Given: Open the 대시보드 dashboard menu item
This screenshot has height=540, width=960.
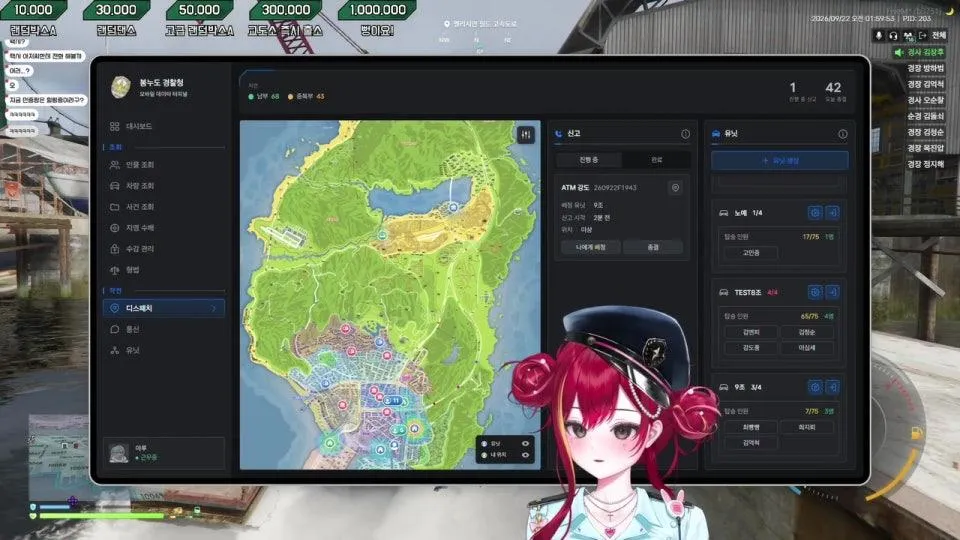Looking at the screenshot, I should pos(164,126).
